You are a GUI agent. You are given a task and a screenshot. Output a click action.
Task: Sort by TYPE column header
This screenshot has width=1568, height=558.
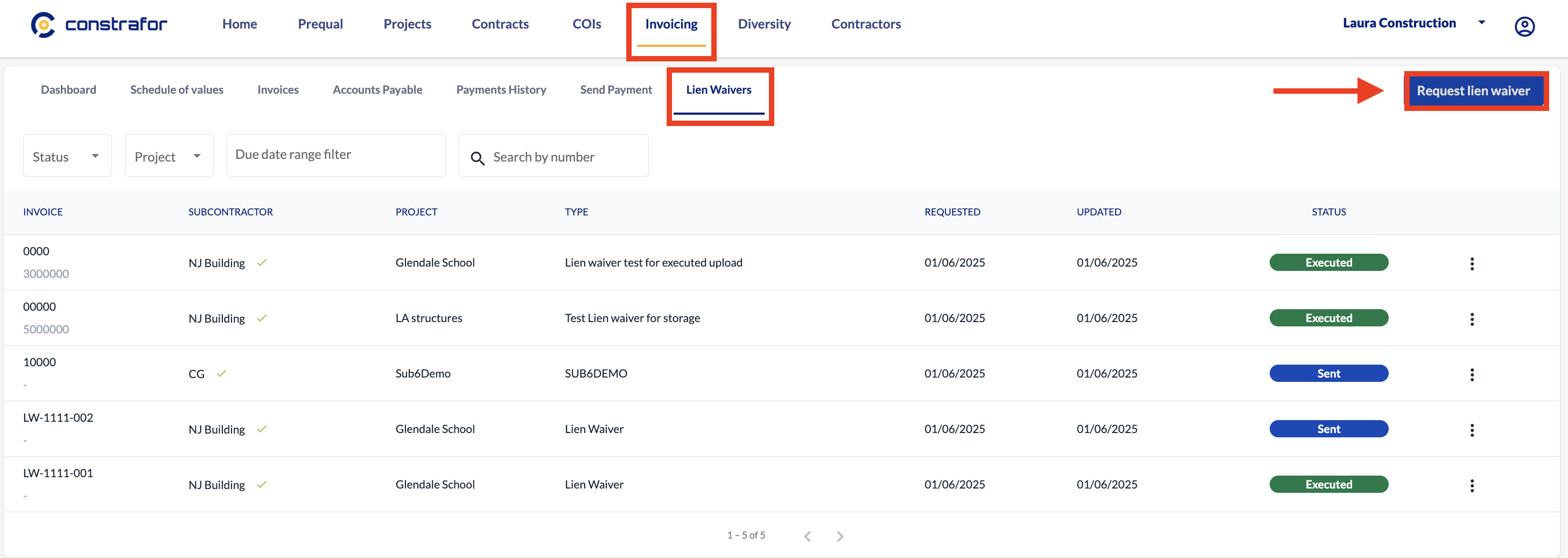576,211
